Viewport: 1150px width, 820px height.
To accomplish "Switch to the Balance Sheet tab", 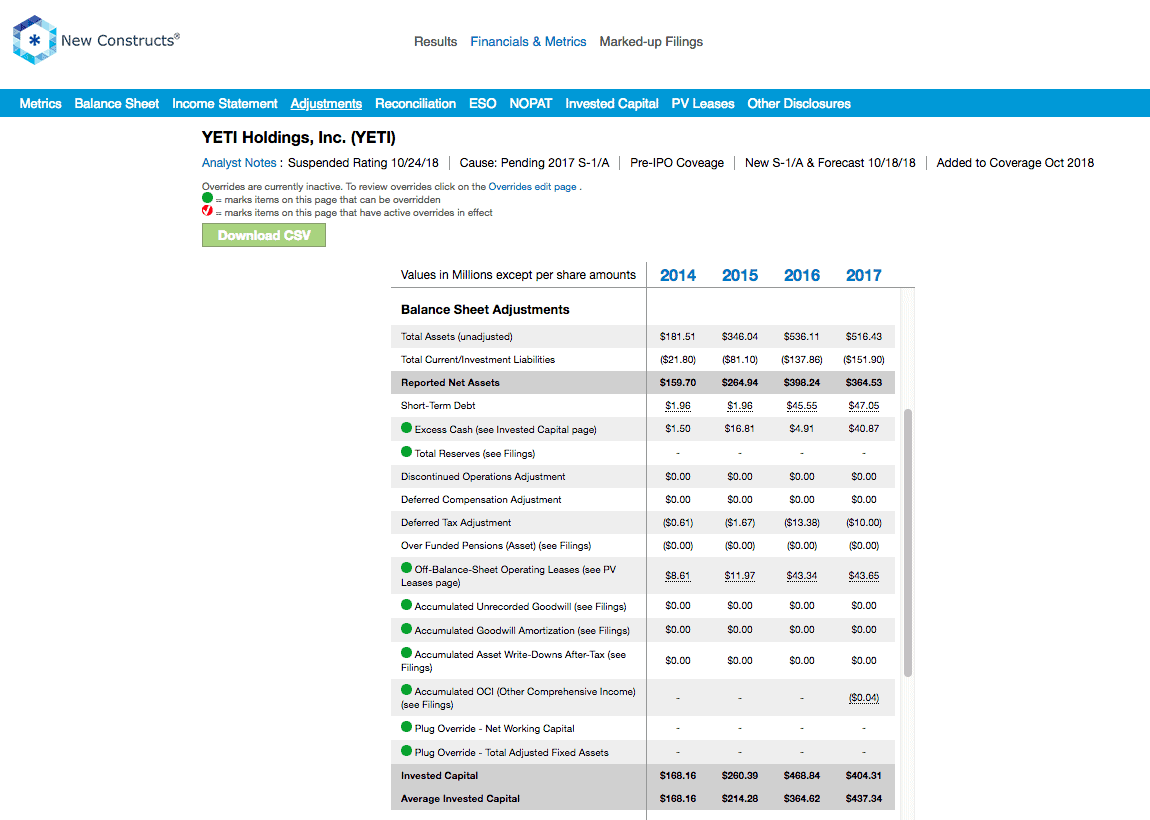I will 117,103.
